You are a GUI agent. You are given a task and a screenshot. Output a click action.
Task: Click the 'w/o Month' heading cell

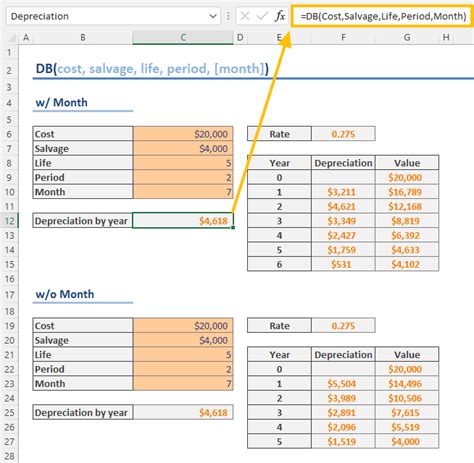(x=83, y=294)
